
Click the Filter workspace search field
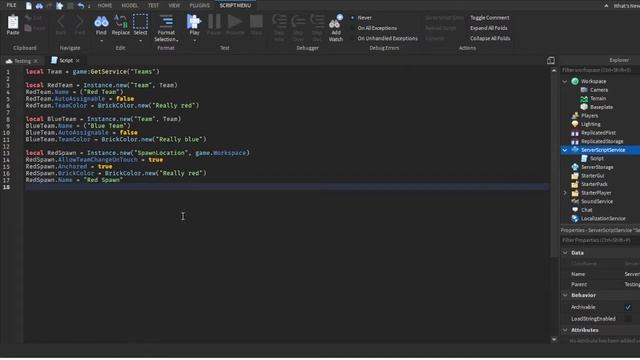tap(600, 70)
